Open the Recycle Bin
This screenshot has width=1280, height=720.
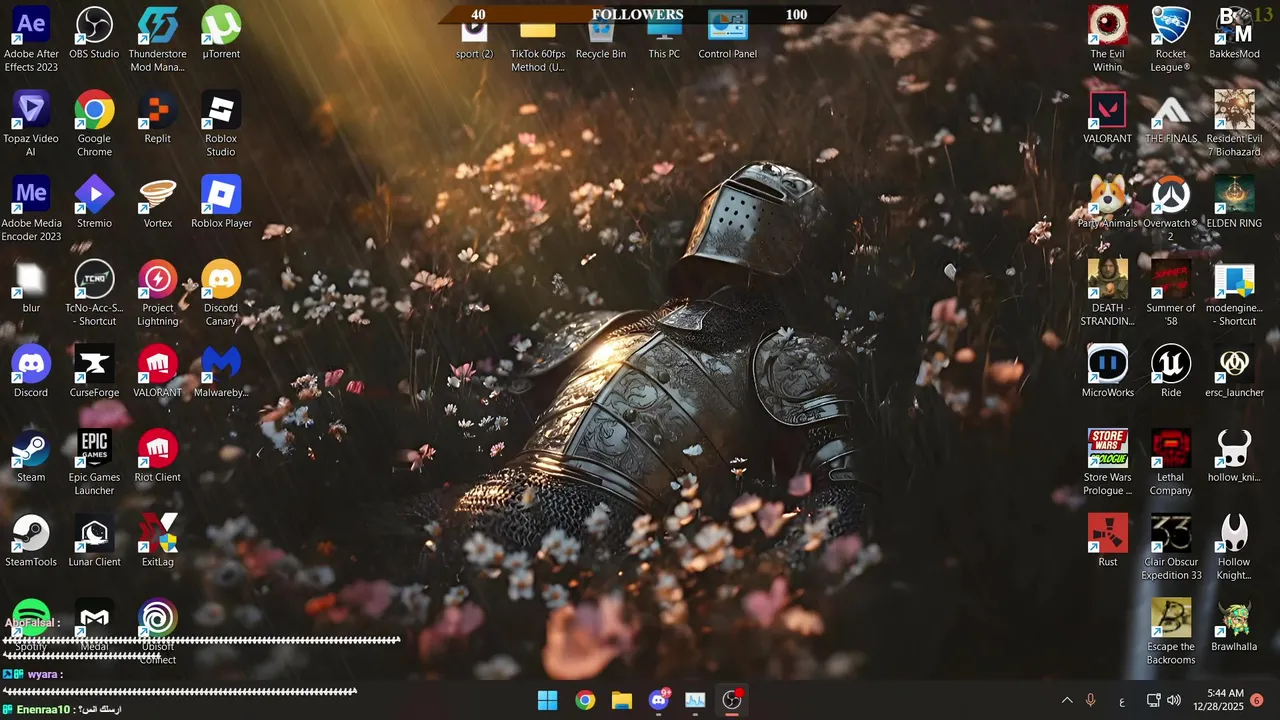pyautogui.click(x=600, y=40)
